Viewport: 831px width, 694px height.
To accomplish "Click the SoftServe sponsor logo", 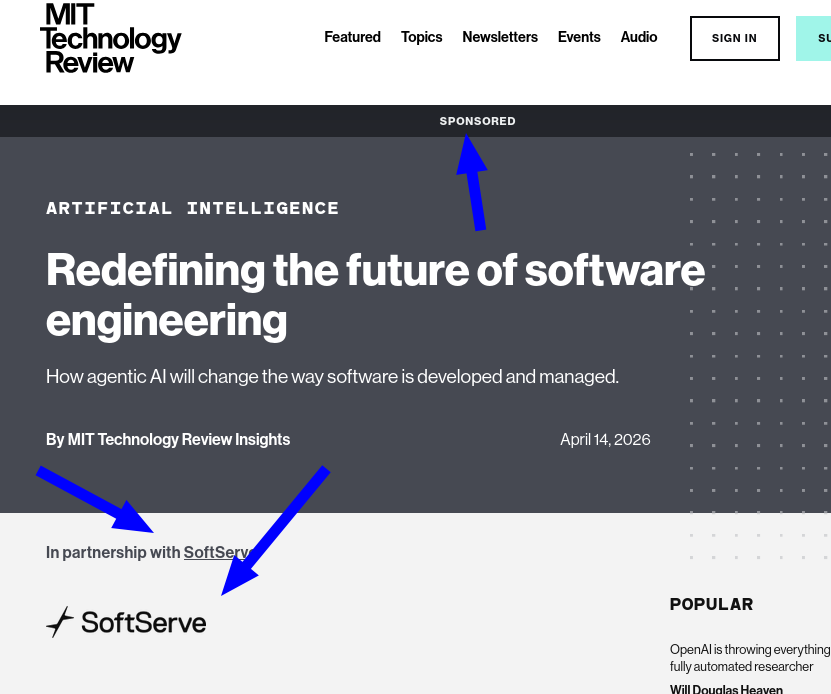I will [126, 622].
